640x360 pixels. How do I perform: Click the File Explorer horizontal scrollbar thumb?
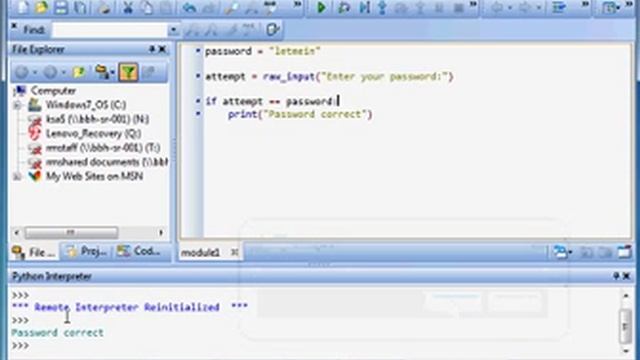(71, 233)
